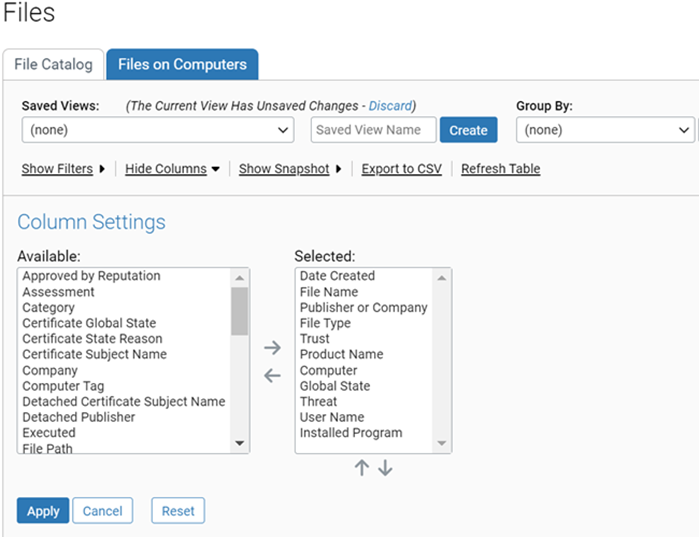This screenshot has width=699, height=537.
Task: Collapse the Hide Columns panel
Action: [172, 169]
